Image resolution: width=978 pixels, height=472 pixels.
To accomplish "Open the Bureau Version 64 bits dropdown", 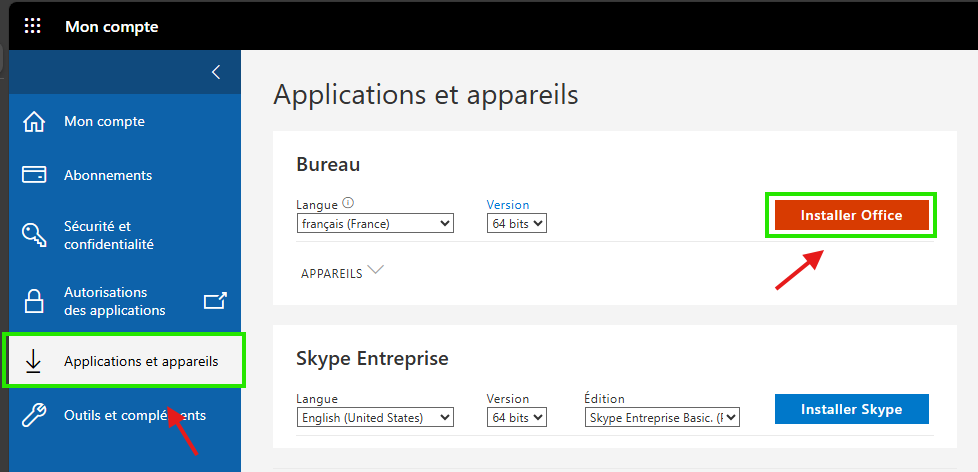I will [x=516, y=223].
